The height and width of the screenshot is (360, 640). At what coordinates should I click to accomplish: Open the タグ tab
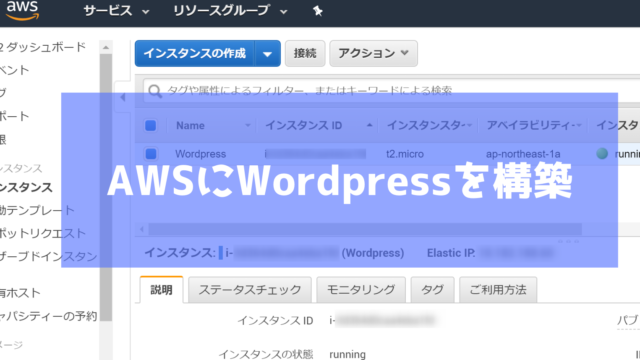pyautogui.click(x=432, y=290)
